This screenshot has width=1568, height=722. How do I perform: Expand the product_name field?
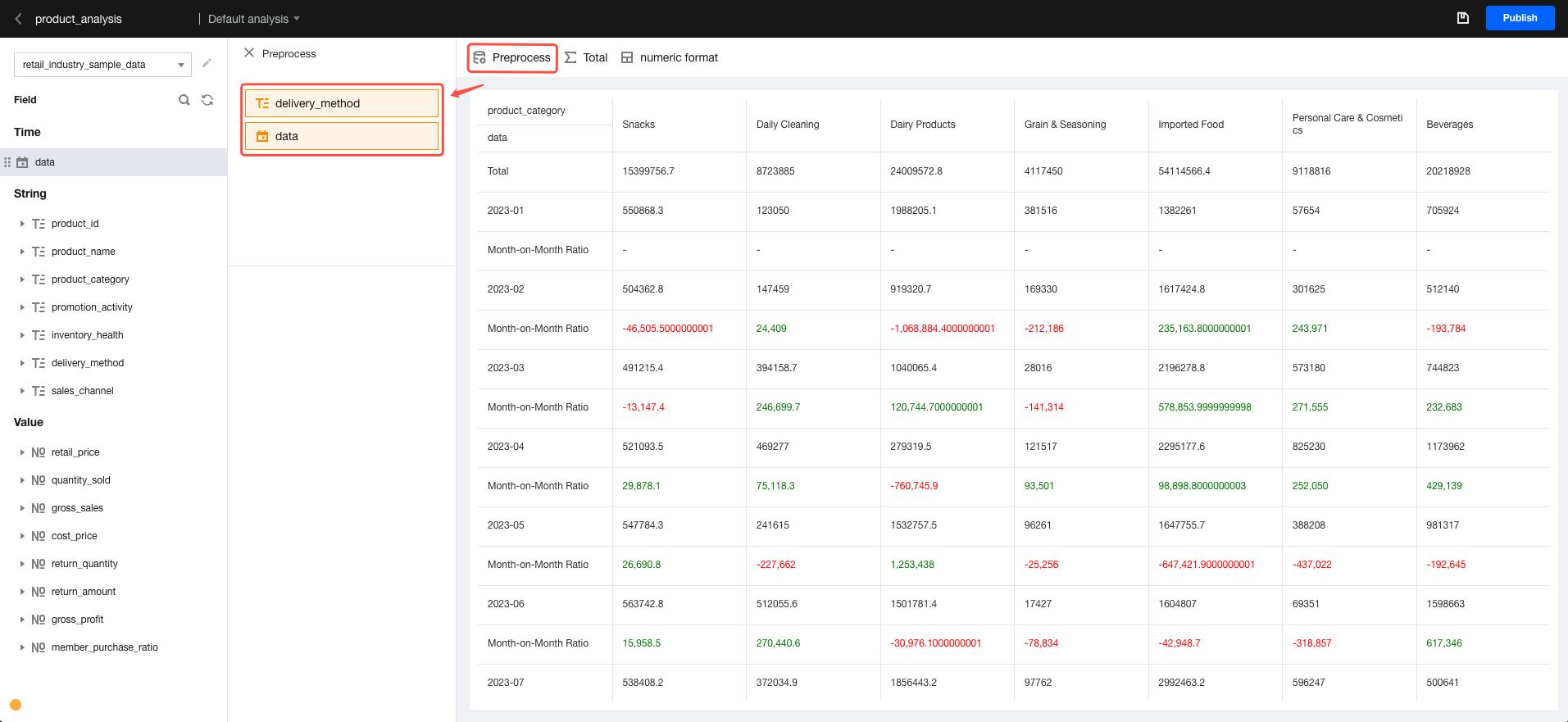22,252
